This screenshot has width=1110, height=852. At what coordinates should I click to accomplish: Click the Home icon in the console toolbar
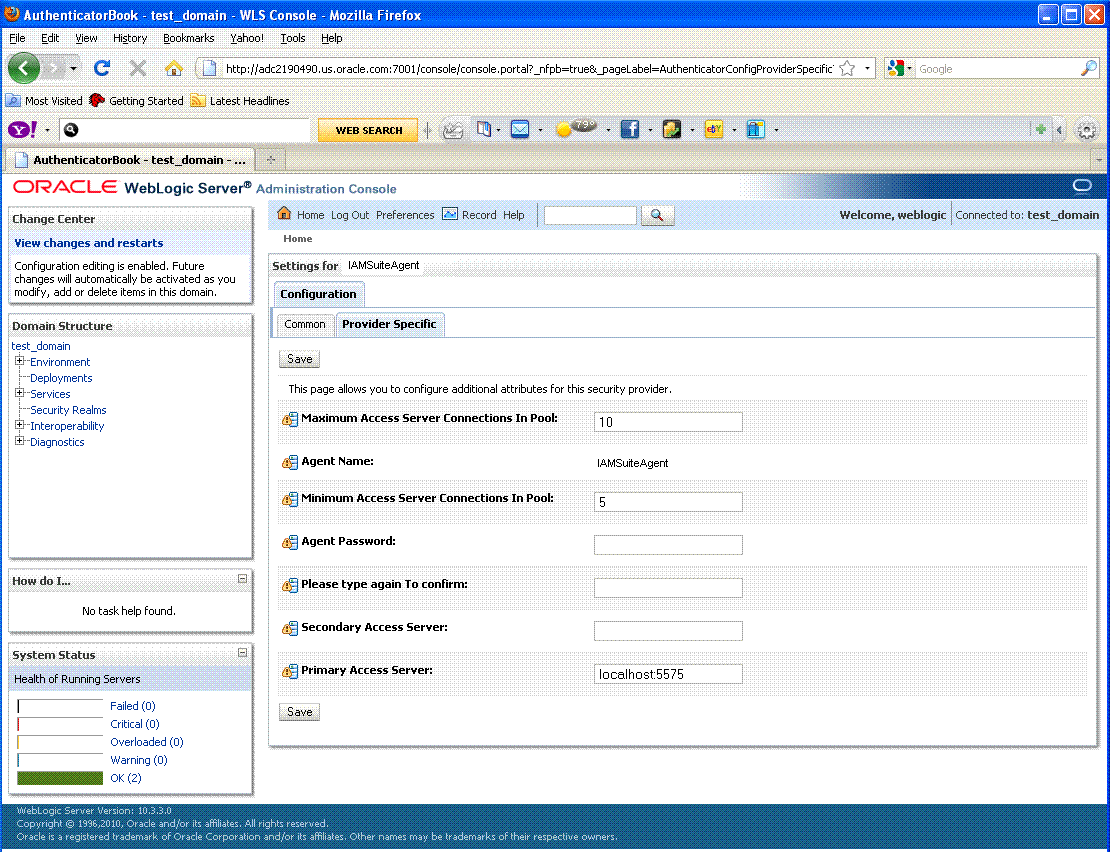[x=285, y=214]
